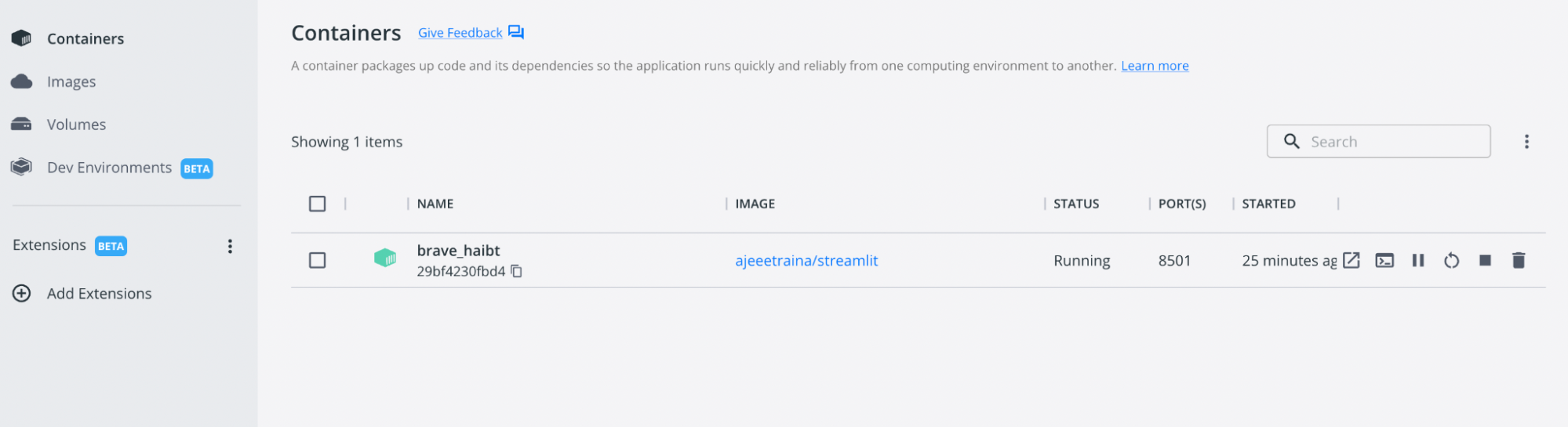
Task: Click Add Extensions plus icon
Action: [22, 293]
